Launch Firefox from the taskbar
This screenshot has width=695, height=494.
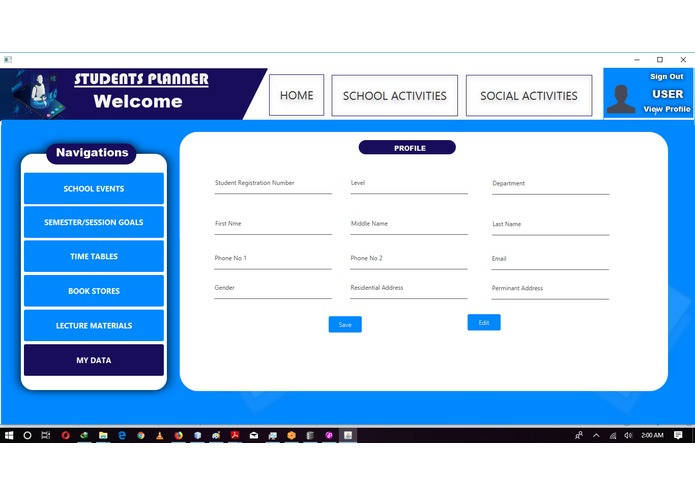click(x=179, y=435)
